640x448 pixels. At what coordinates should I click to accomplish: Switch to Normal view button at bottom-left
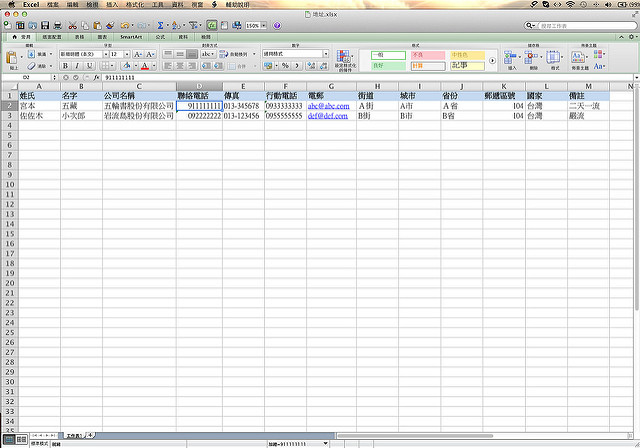click(9, 439)
